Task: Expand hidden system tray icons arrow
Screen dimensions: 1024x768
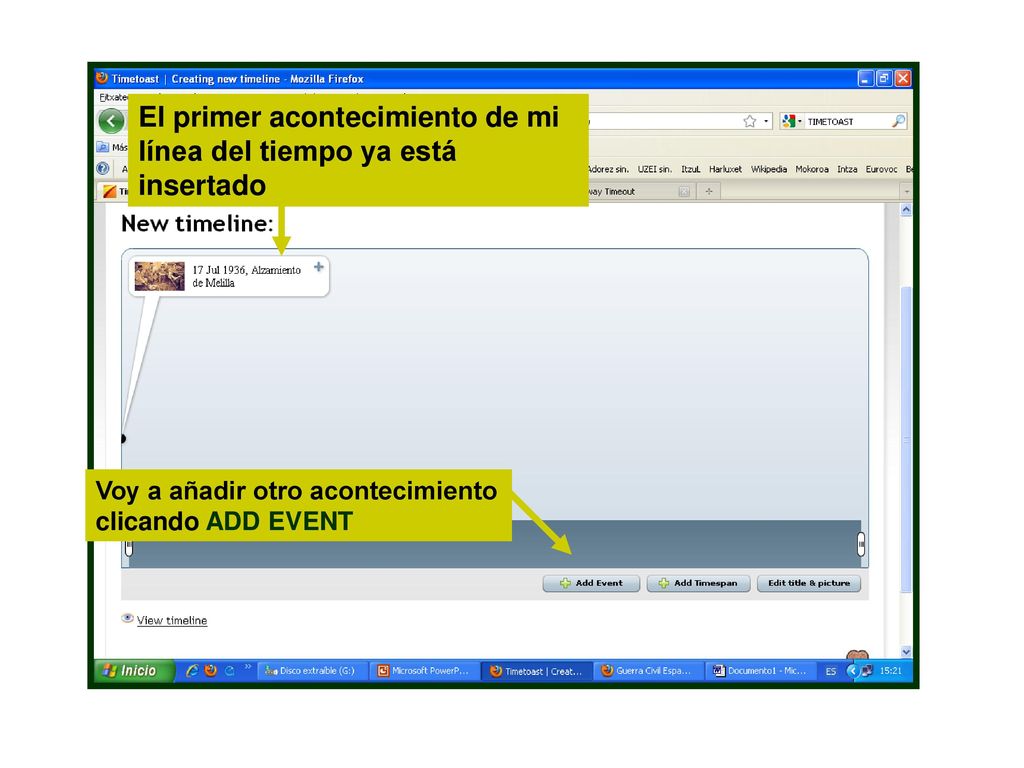Action: pyautogui.click(x=852, y=671)
